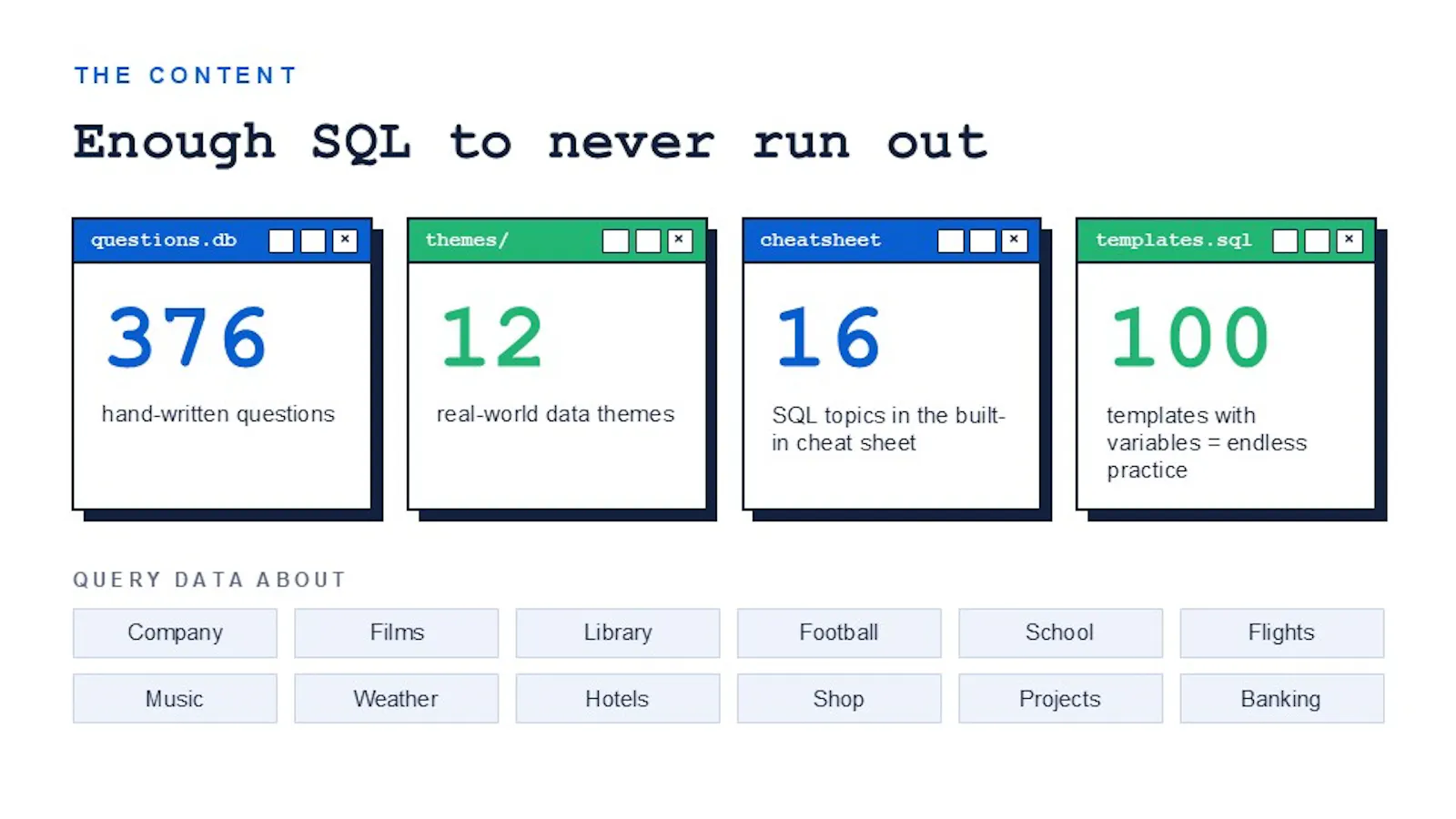
Task: Pick the Library data theme
Action: pos(618,632)
